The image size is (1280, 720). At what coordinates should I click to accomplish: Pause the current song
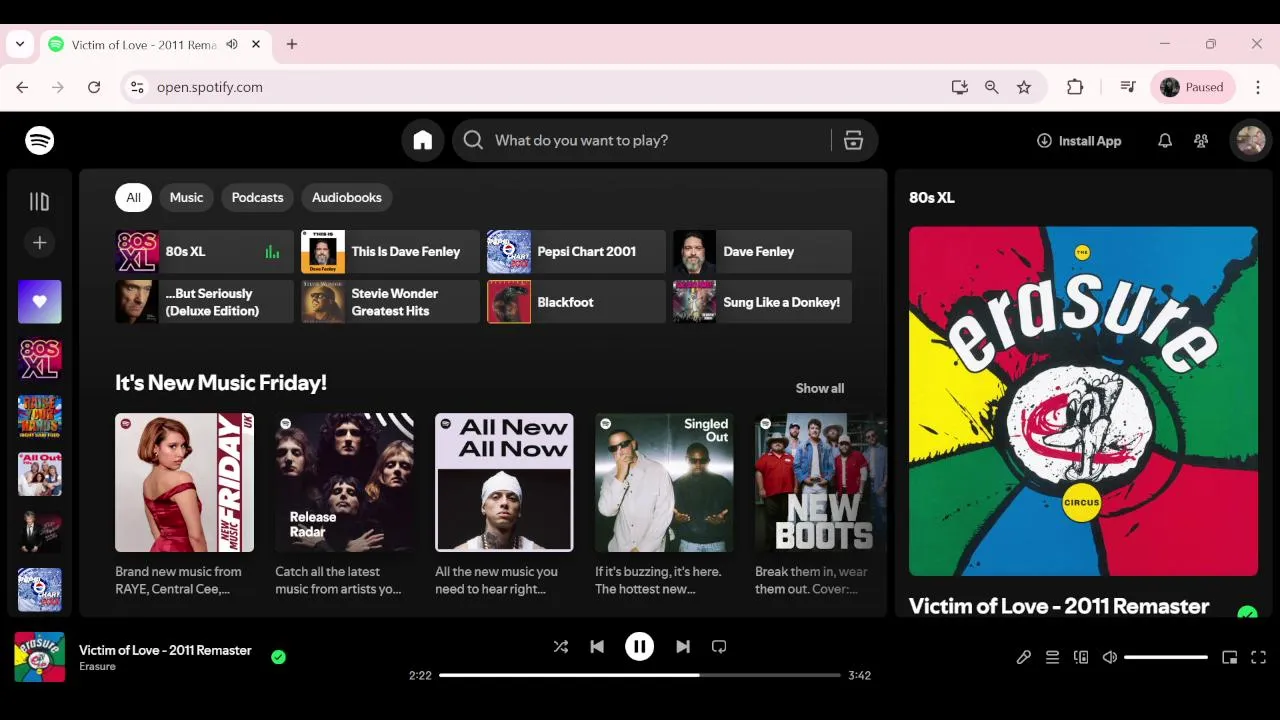[x=640, y=647]
